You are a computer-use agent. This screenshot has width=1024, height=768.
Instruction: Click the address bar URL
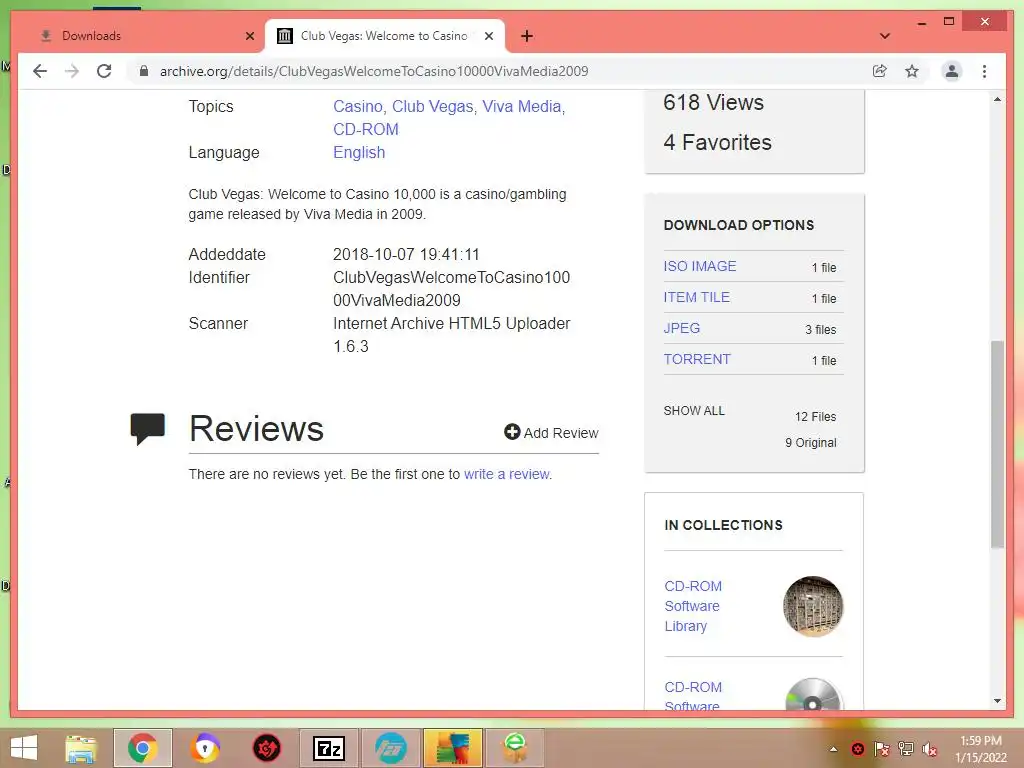[374, 71]
